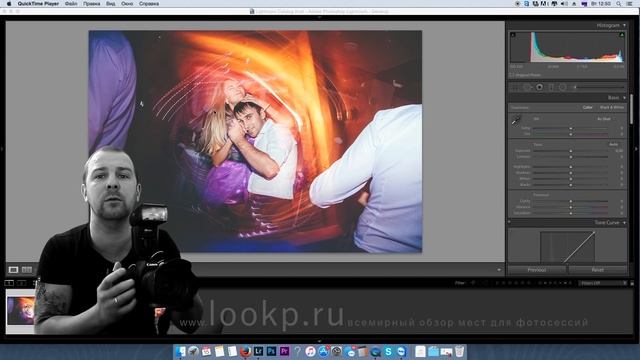Click the Contrast slider handle
This screenshot has width=640, height=360.
(x=571, y=157)
